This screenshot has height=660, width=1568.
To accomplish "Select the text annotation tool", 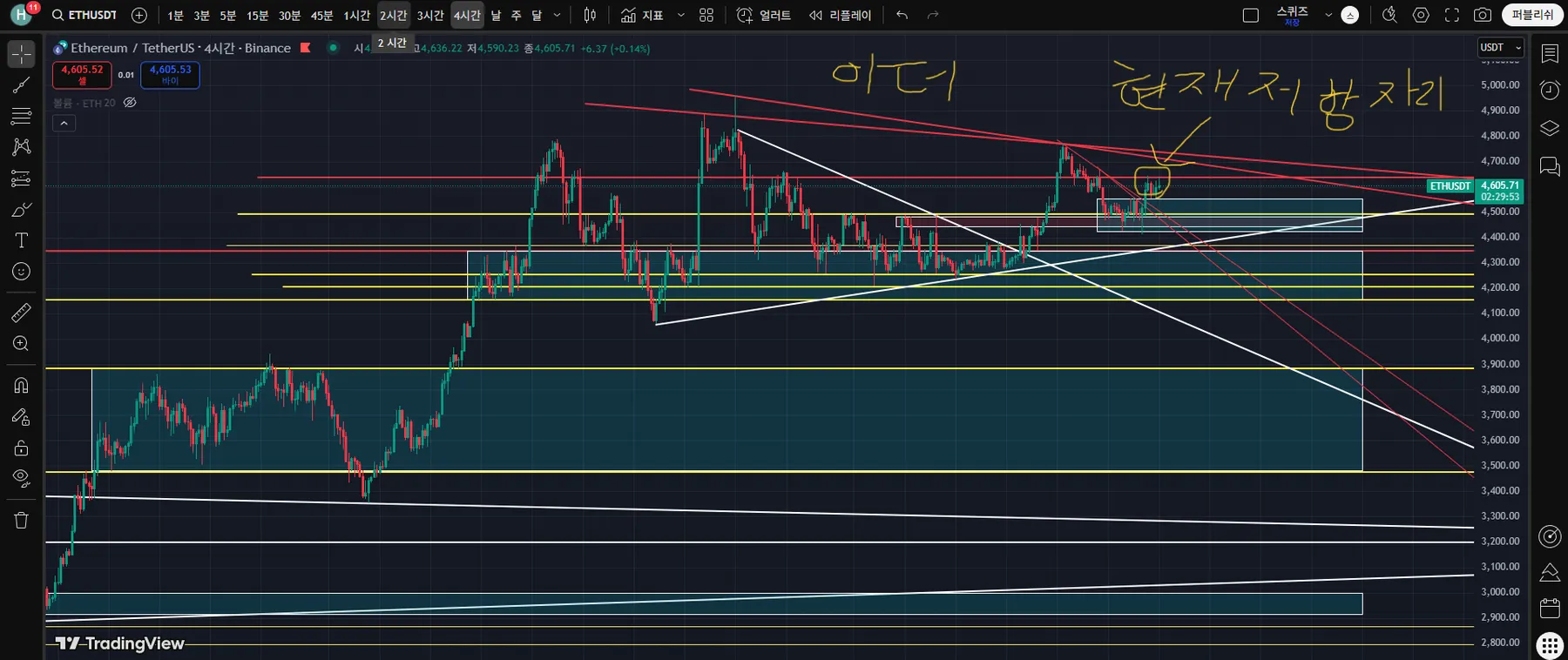I will point(21,240).
